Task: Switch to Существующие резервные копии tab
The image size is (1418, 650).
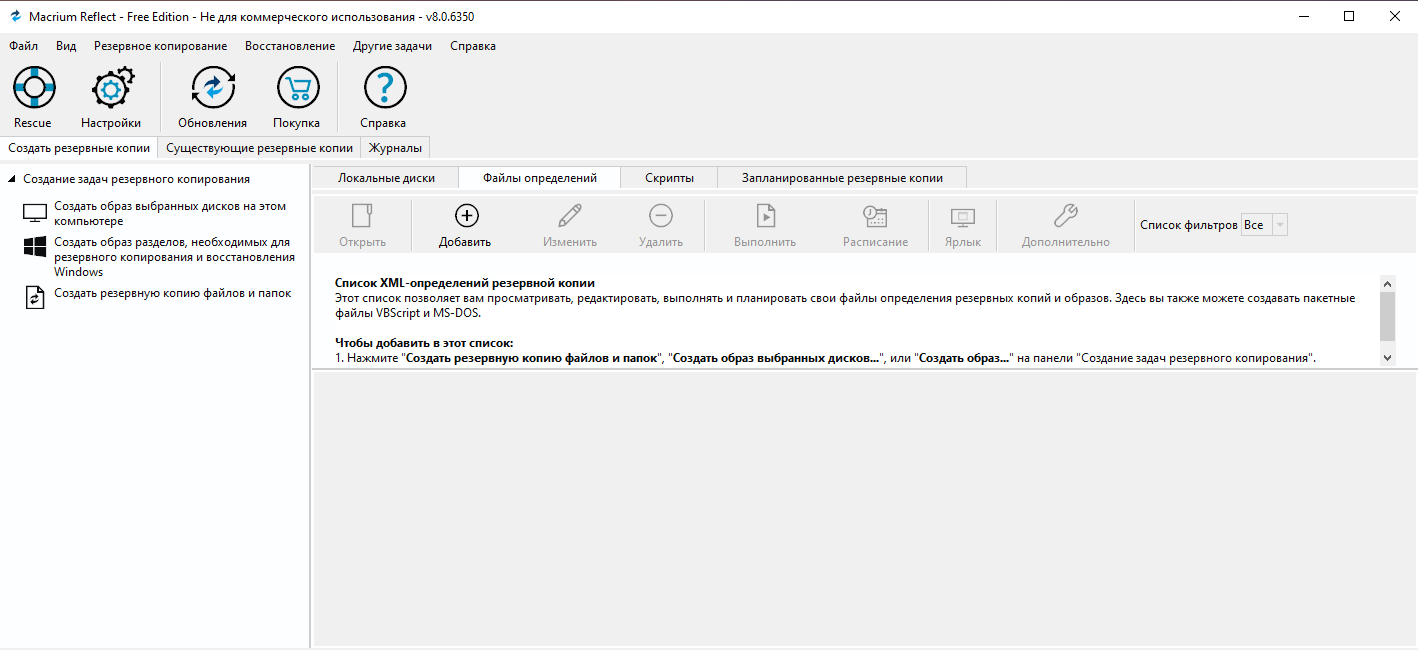Action: [259, 148]
